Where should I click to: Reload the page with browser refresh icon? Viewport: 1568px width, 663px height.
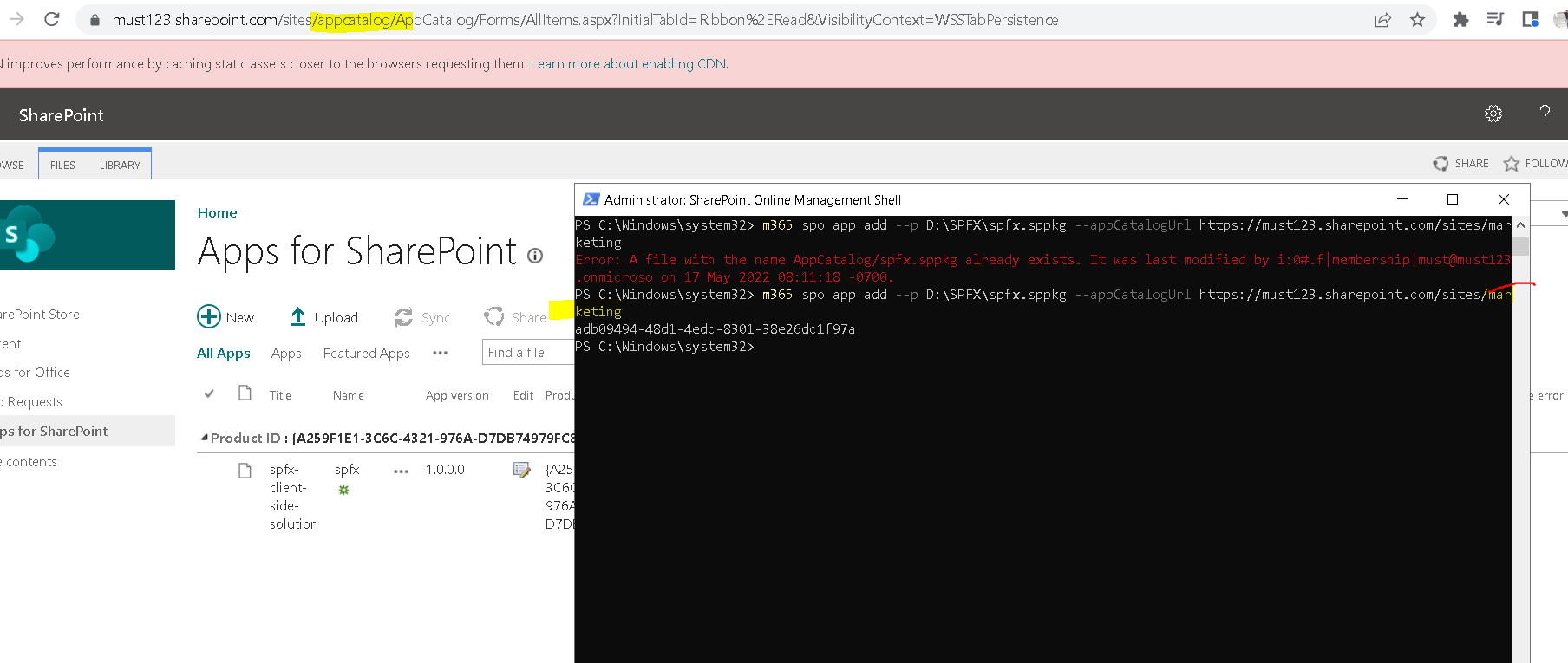coord(52,19)
